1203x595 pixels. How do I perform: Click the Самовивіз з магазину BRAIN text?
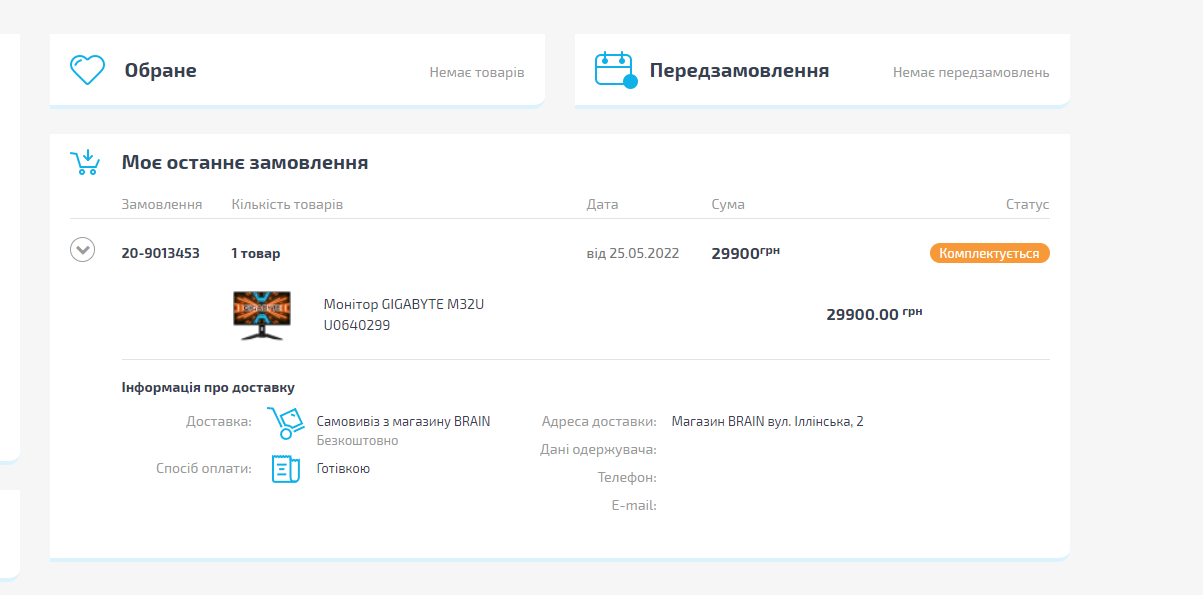[403, 422]
